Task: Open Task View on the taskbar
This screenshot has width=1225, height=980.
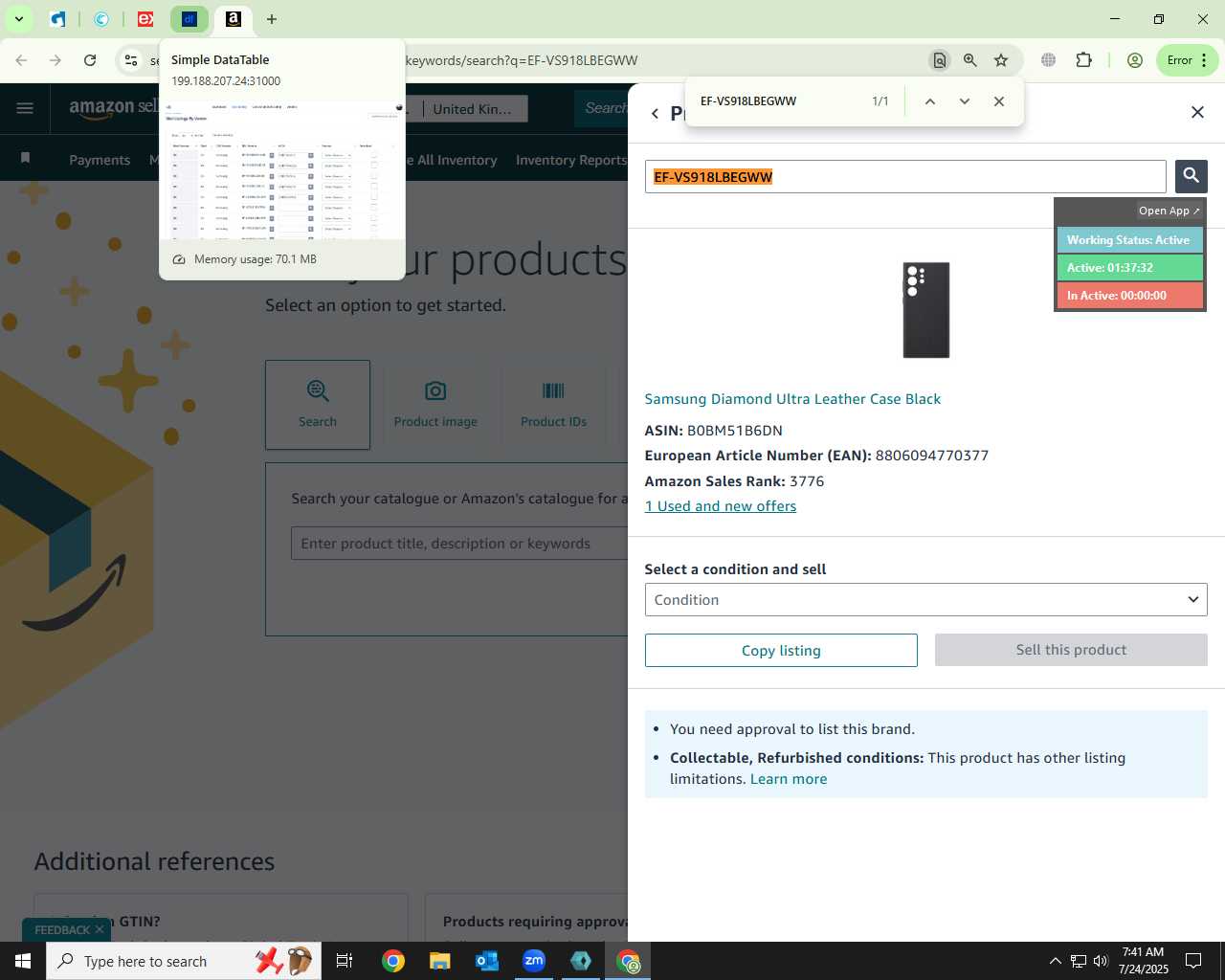Action: click(345, 961)
